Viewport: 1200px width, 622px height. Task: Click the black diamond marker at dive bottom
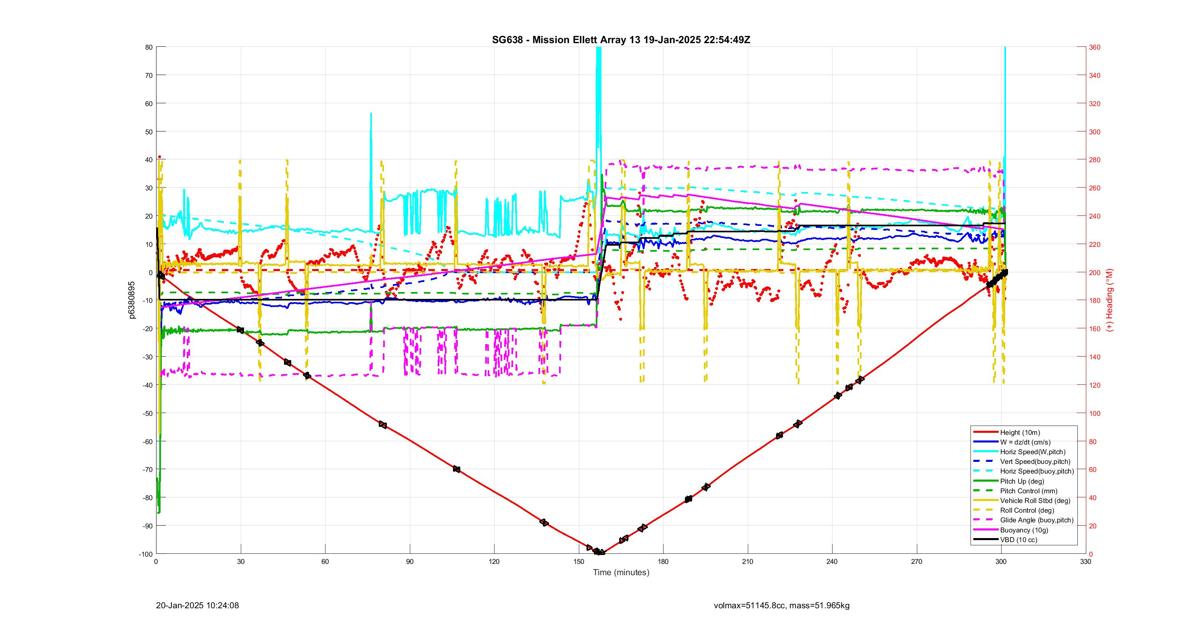(x=599, y=552)
